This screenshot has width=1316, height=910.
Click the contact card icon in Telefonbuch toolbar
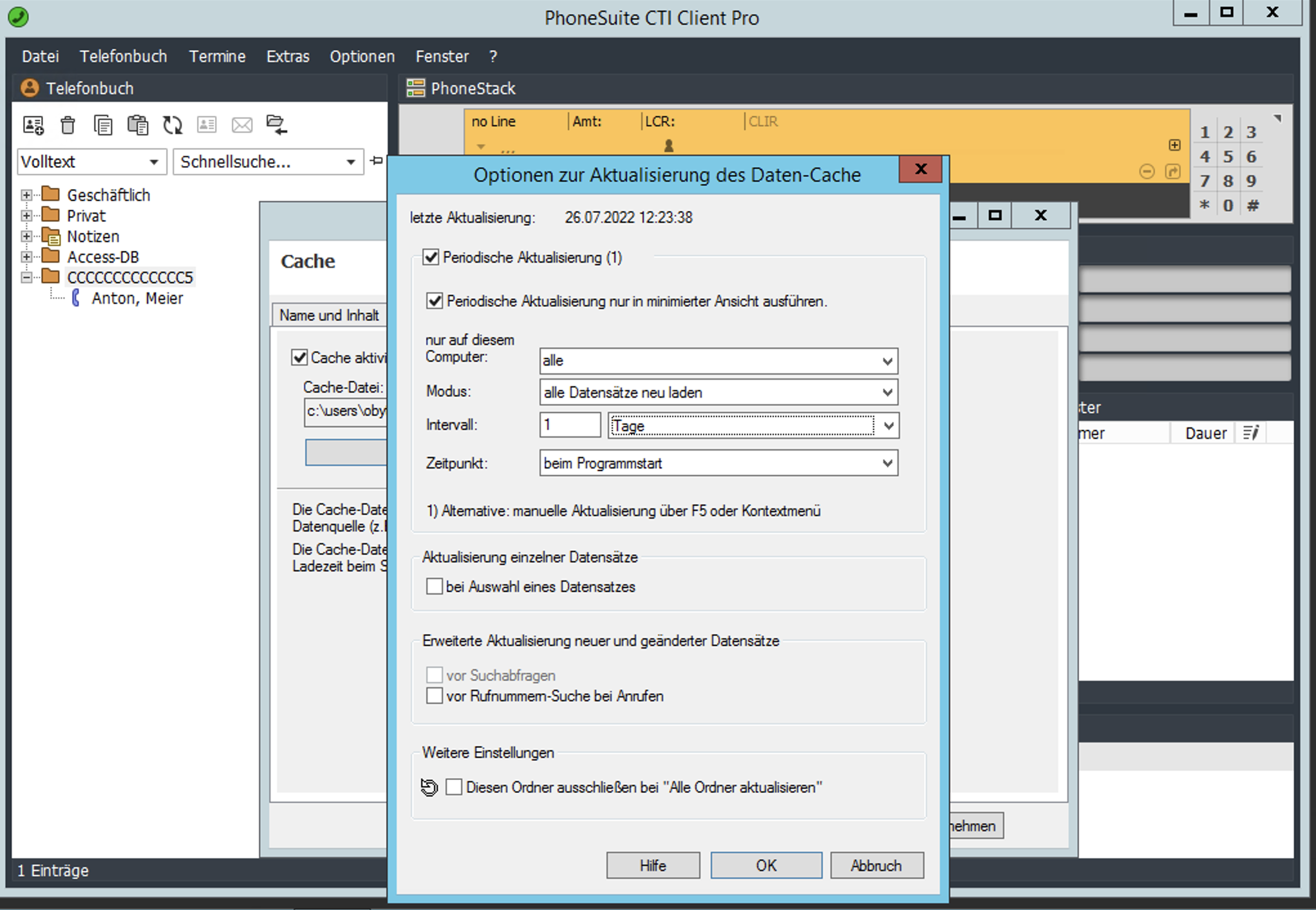pyautogui.click(x=207, y=125)
